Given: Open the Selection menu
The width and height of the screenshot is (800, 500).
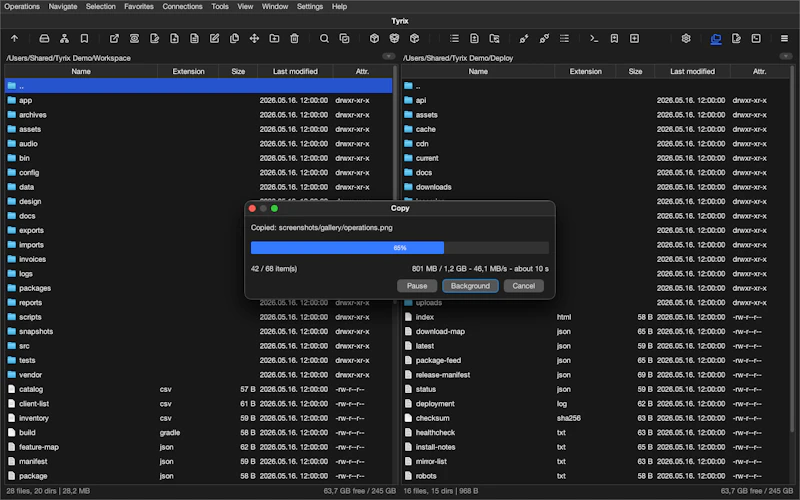Looking at the screenshot, I should coord(101,7).
